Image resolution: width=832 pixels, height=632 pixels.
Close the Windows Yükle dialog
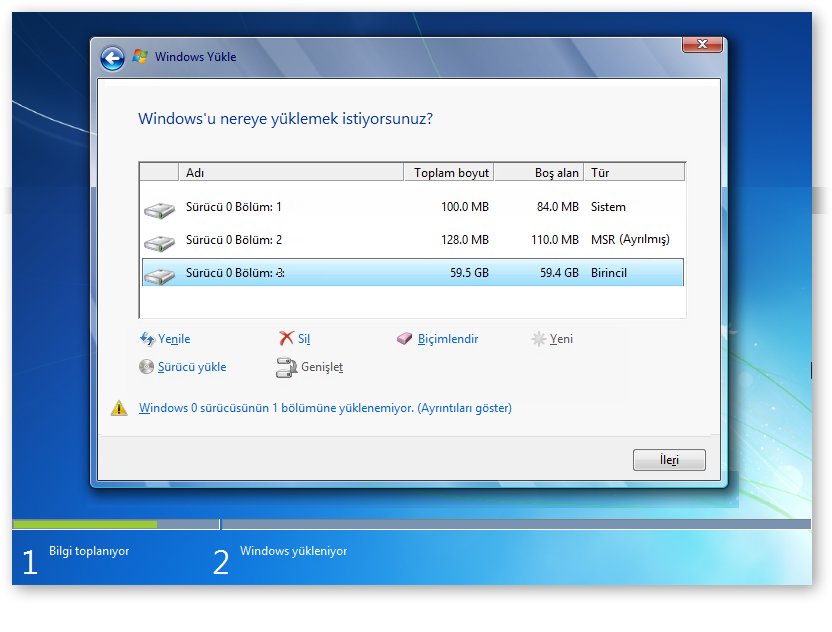click(702, 45)
